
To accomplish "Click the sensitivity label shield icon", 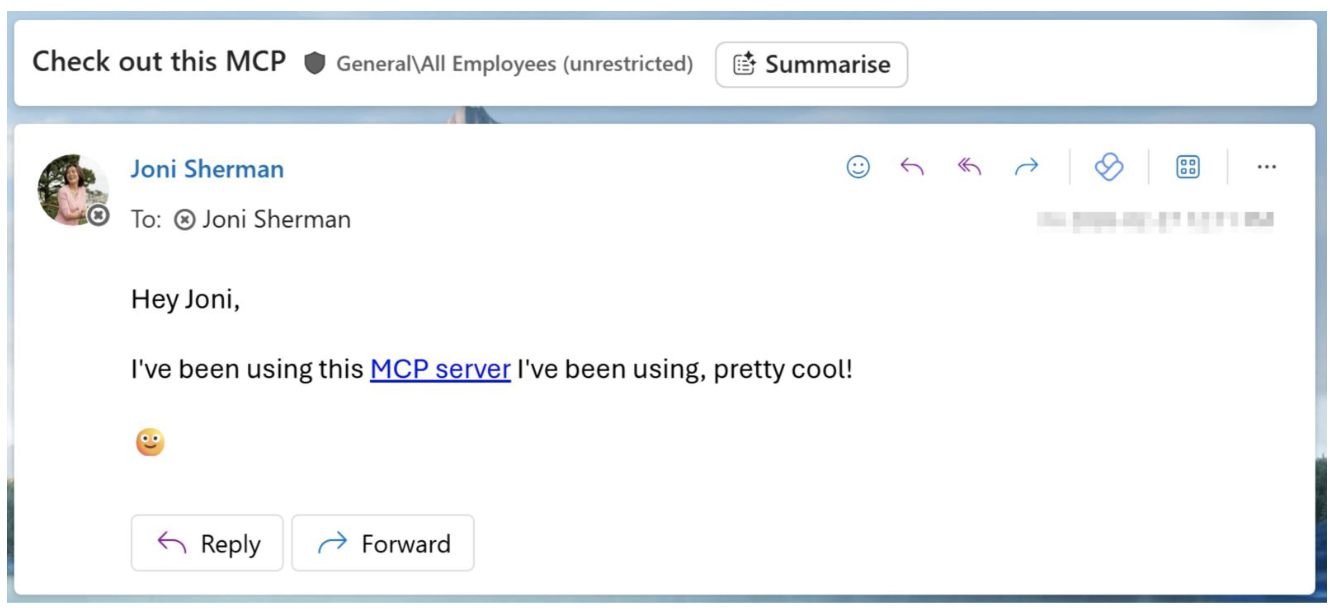I will tap(316, 64).
